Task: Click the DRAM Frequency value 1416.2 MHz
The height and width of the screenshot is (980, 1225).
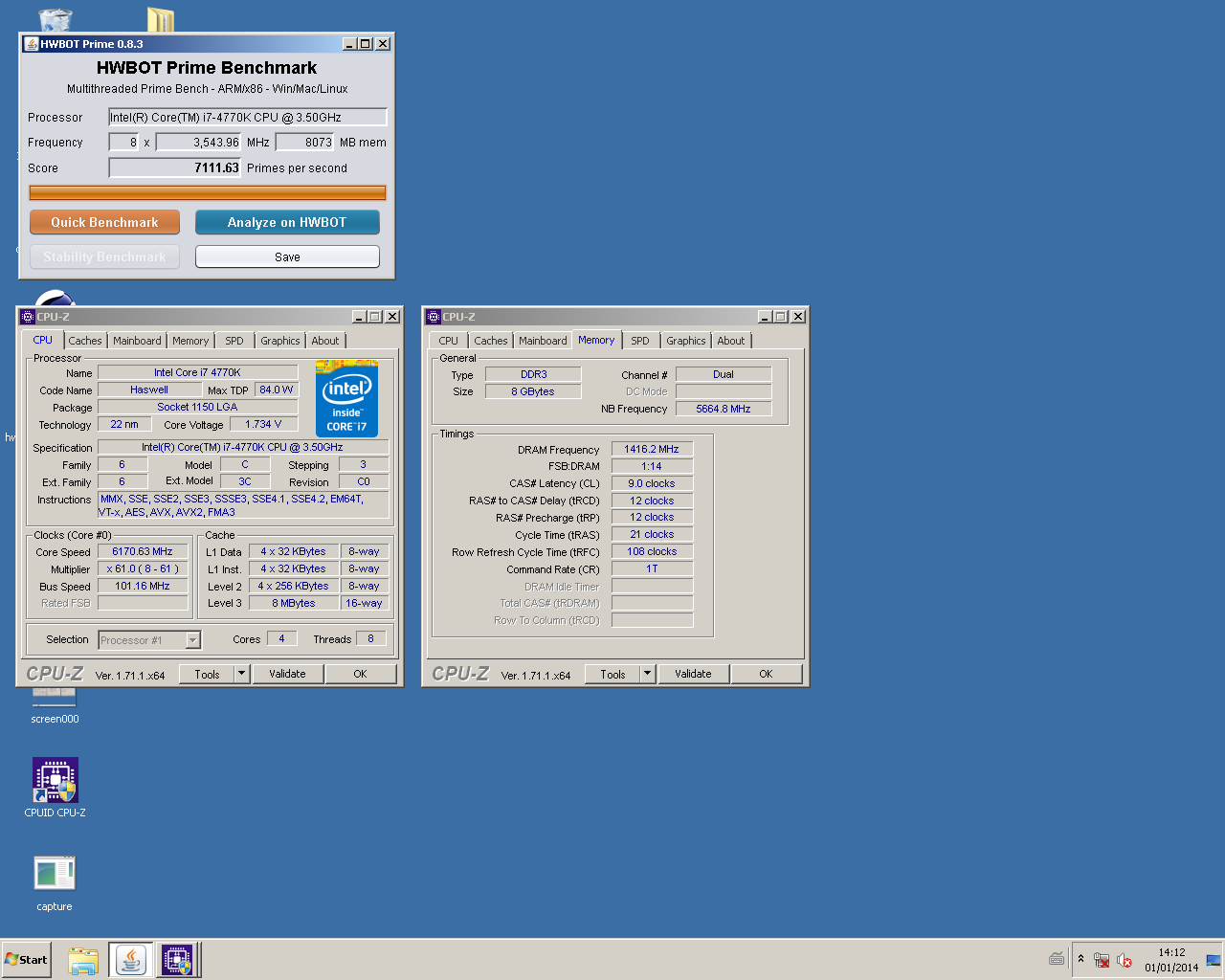Action: [x=652, y=449]
